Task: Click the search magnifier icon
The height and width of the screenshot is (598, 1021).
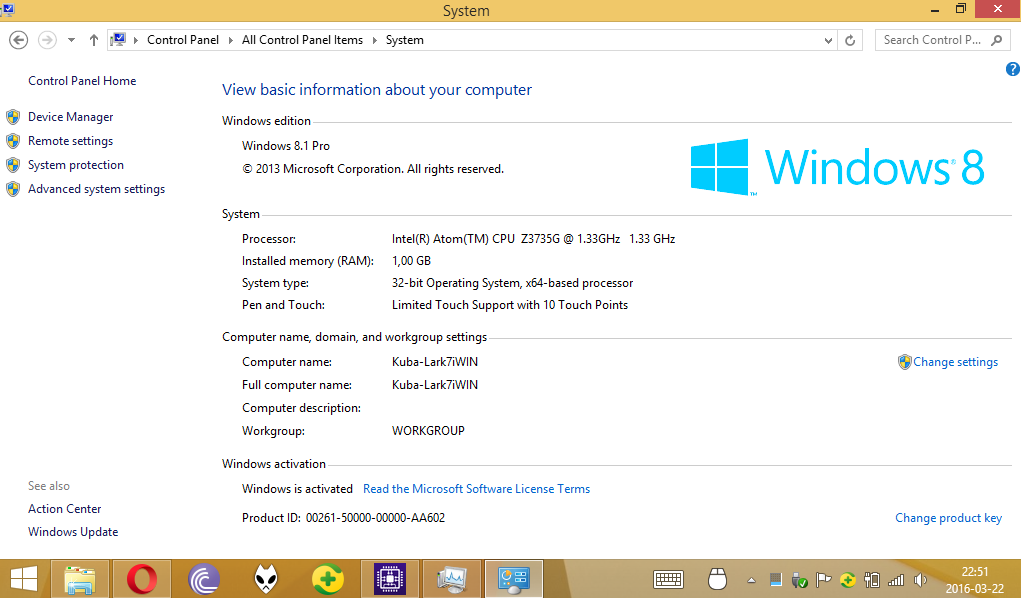Action: (x=996, y=40)
